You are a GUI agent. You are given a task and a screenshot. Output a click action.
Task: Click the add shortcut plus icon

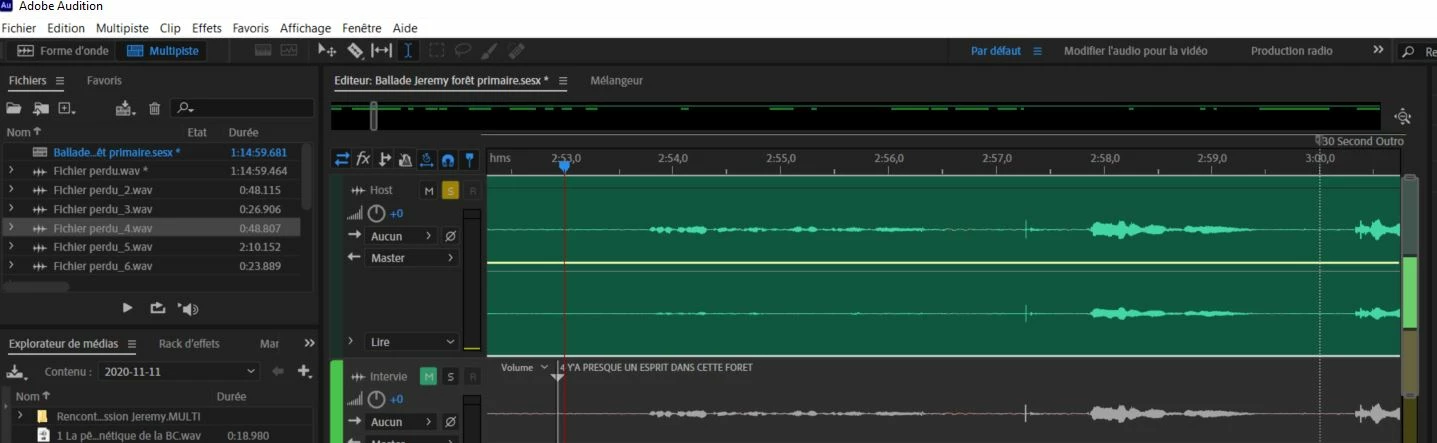coord(304,371)
